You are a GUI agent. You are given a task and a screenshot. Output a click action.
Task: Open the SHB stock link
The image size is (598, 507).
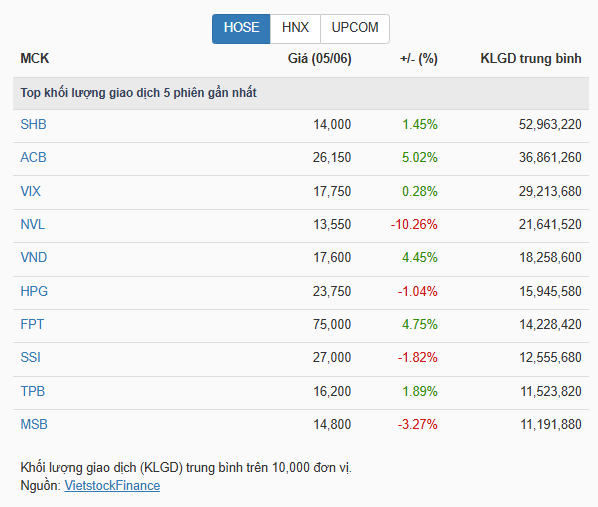[34, 124]
